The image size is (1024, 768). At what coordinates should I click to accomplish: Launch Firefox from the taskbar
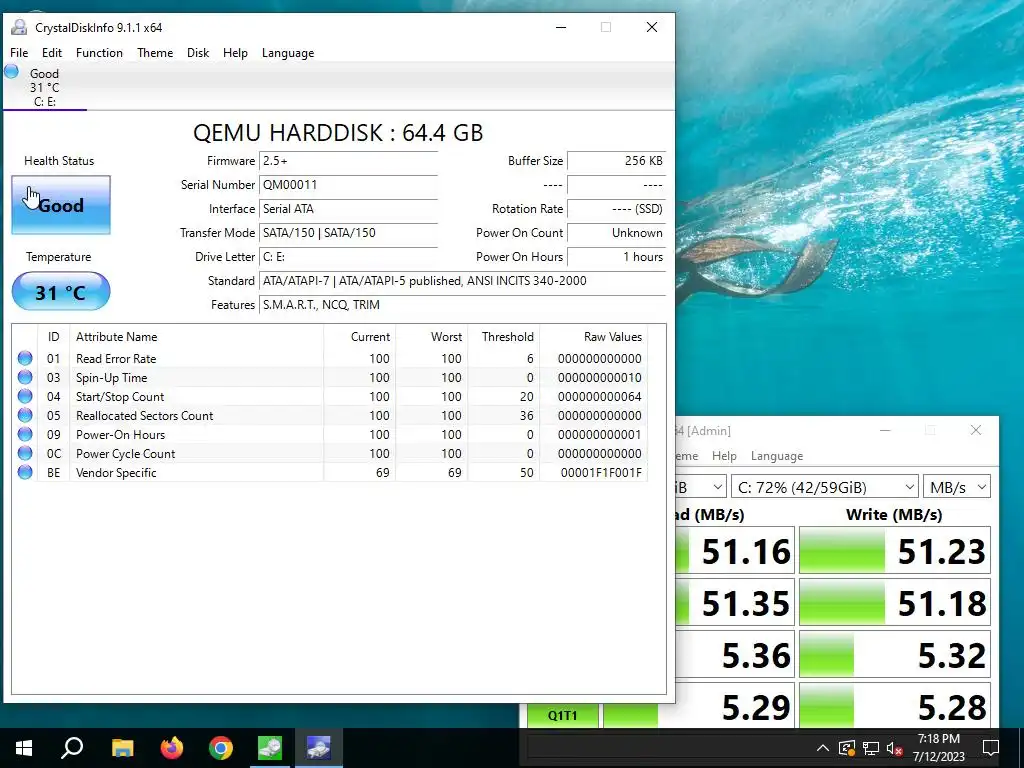click(172, 748)
